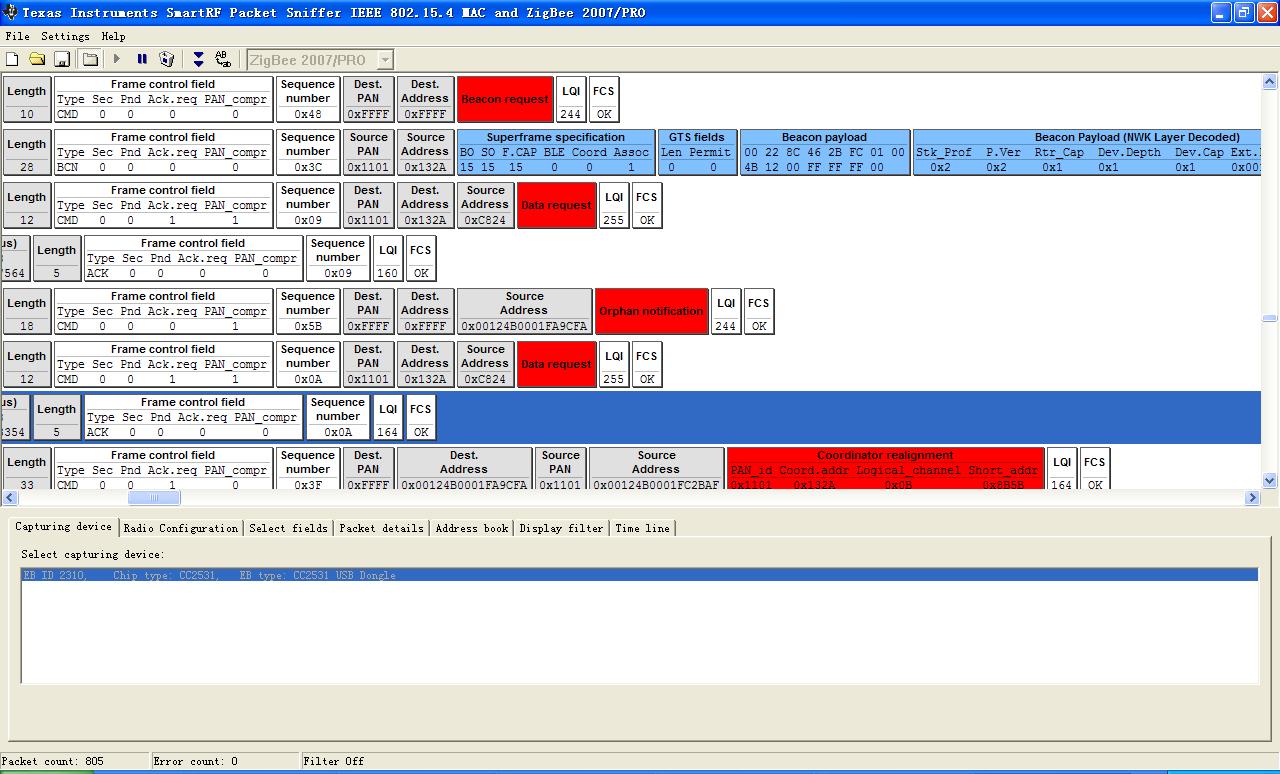Viewport: 1280px width, 774px height.
Task: Click Data request in sequence 0x0A packet
Action: [557, 364]
